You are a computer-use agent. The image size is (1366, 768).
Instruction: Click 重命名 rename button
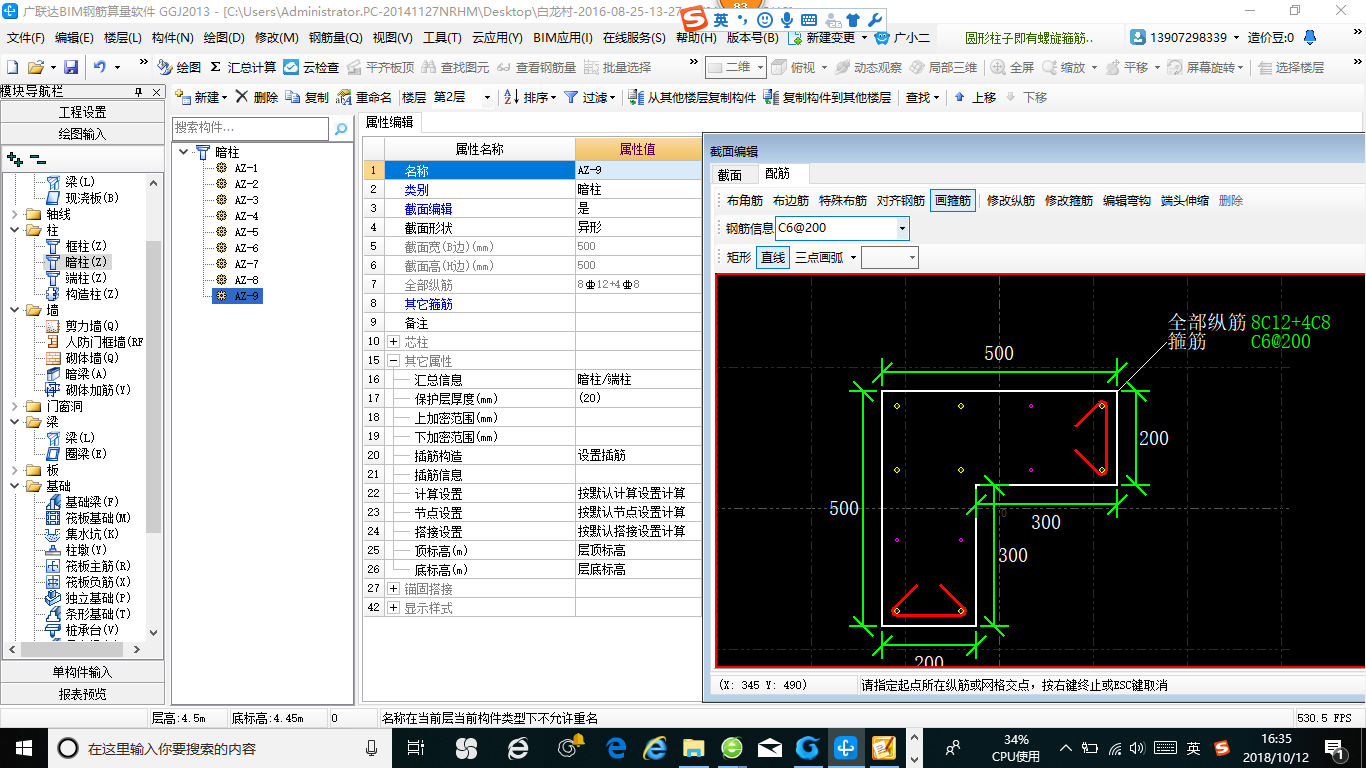(364, 97)
